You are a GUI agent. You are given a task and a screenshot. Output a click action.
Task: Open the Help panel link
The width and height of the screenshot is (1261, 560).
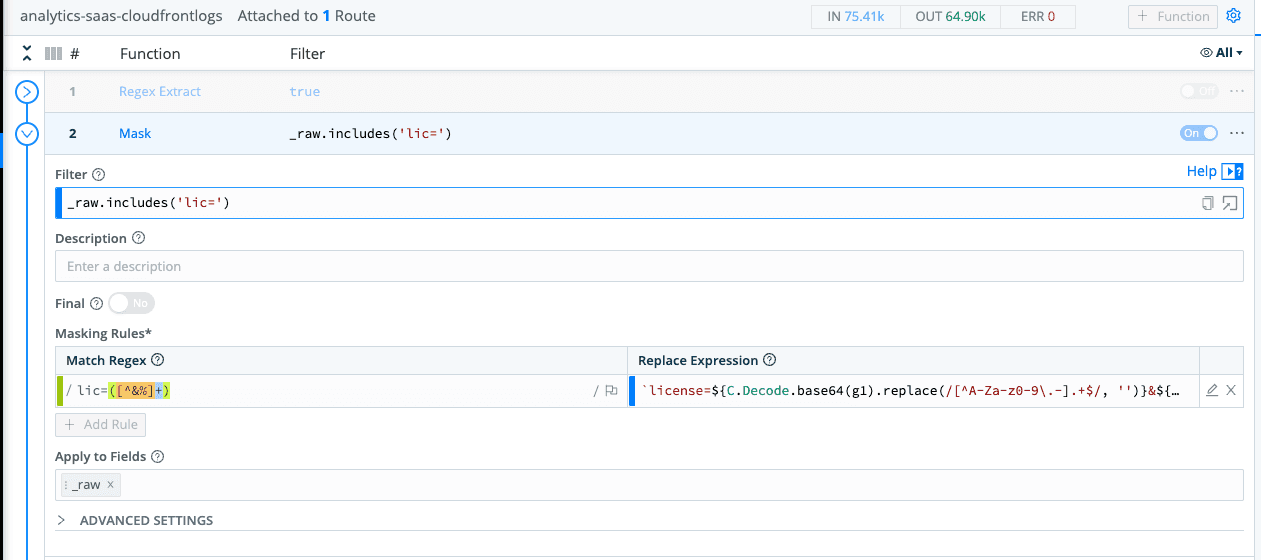click(x=1214, y=171)
